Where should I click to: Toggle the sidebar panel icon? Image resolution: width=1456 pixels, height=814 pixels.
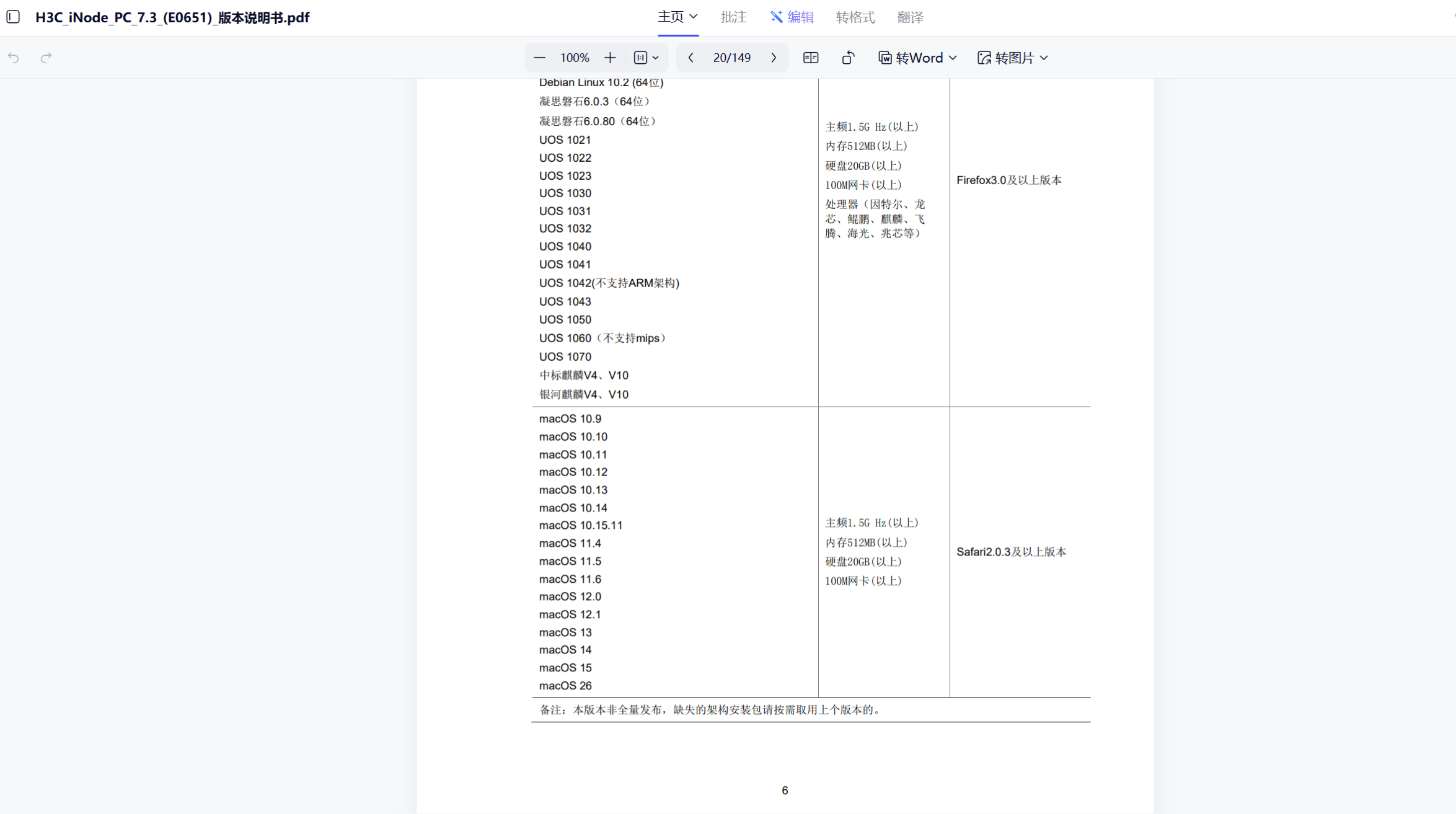13,17
